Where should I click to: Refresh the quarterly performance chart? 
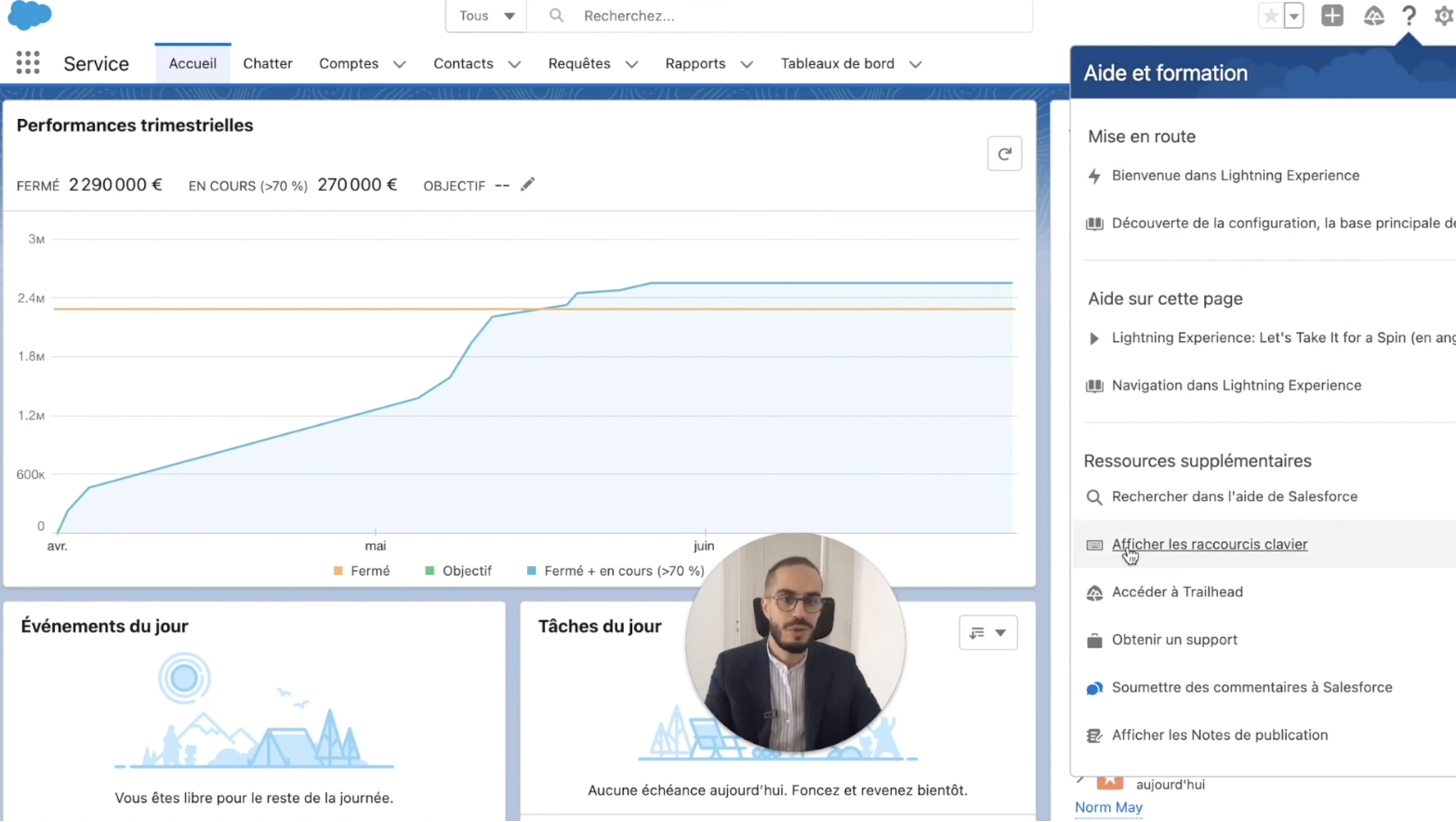pos(1004,154)
